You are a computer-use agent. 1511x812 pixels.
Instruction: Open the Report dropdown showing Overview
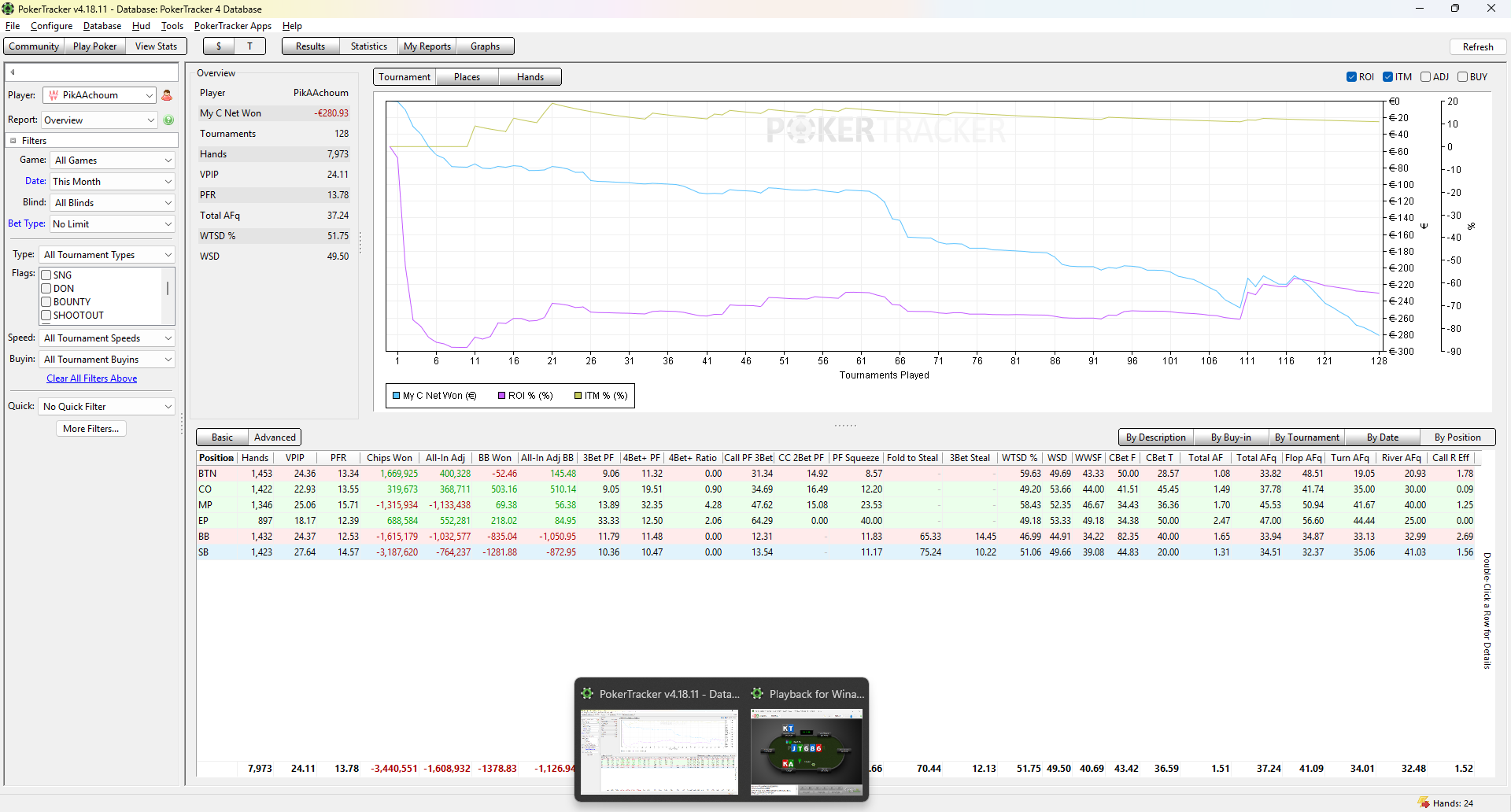99,120
